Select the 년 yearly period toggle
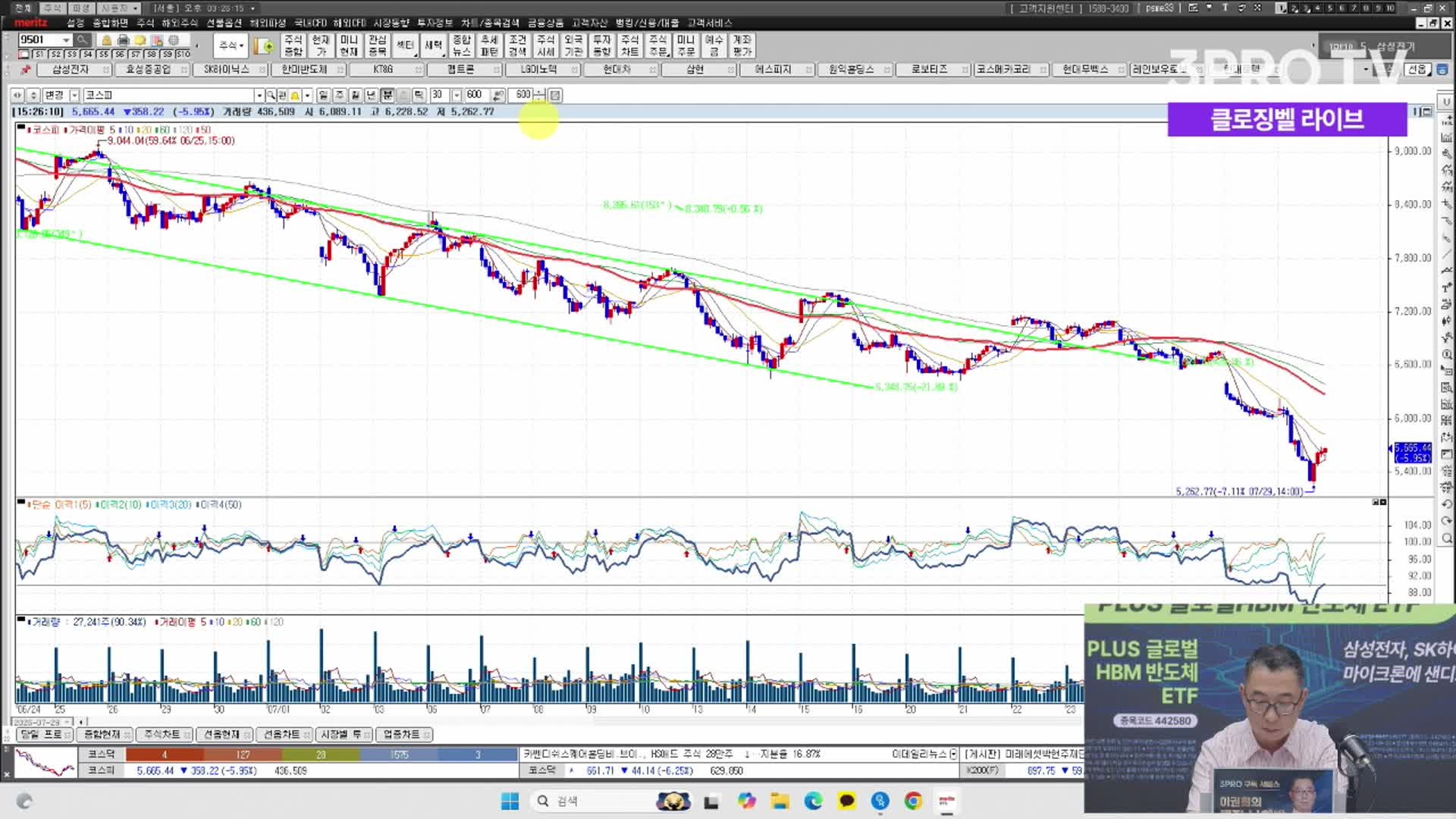1456x819 pixels. (x=371, y=95)
